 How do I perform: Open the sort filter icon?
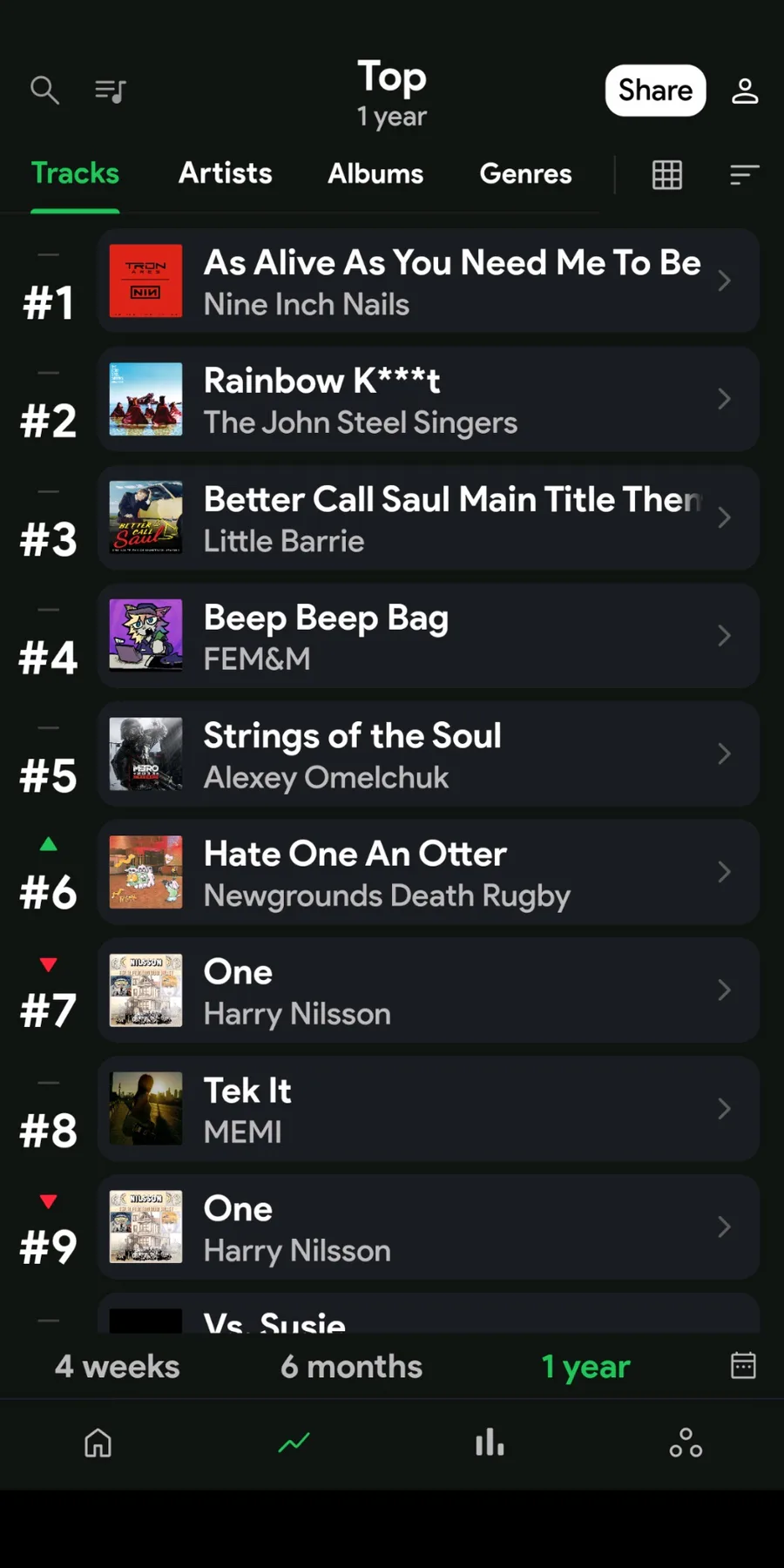[x=744, y=175]
